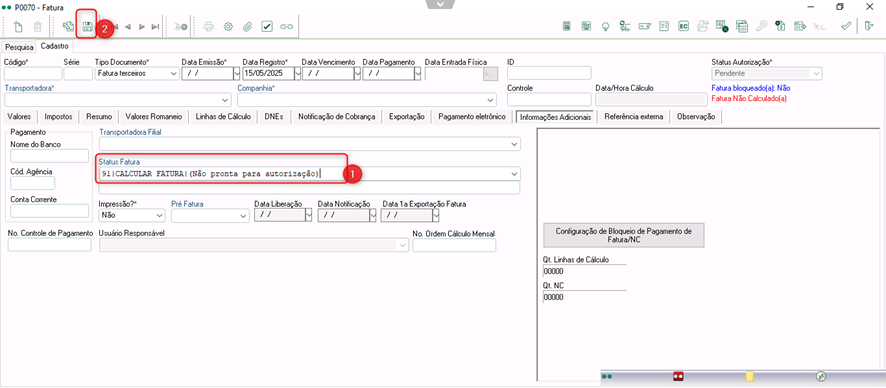Click the Conta Corrente field

[x=50, y=211]
